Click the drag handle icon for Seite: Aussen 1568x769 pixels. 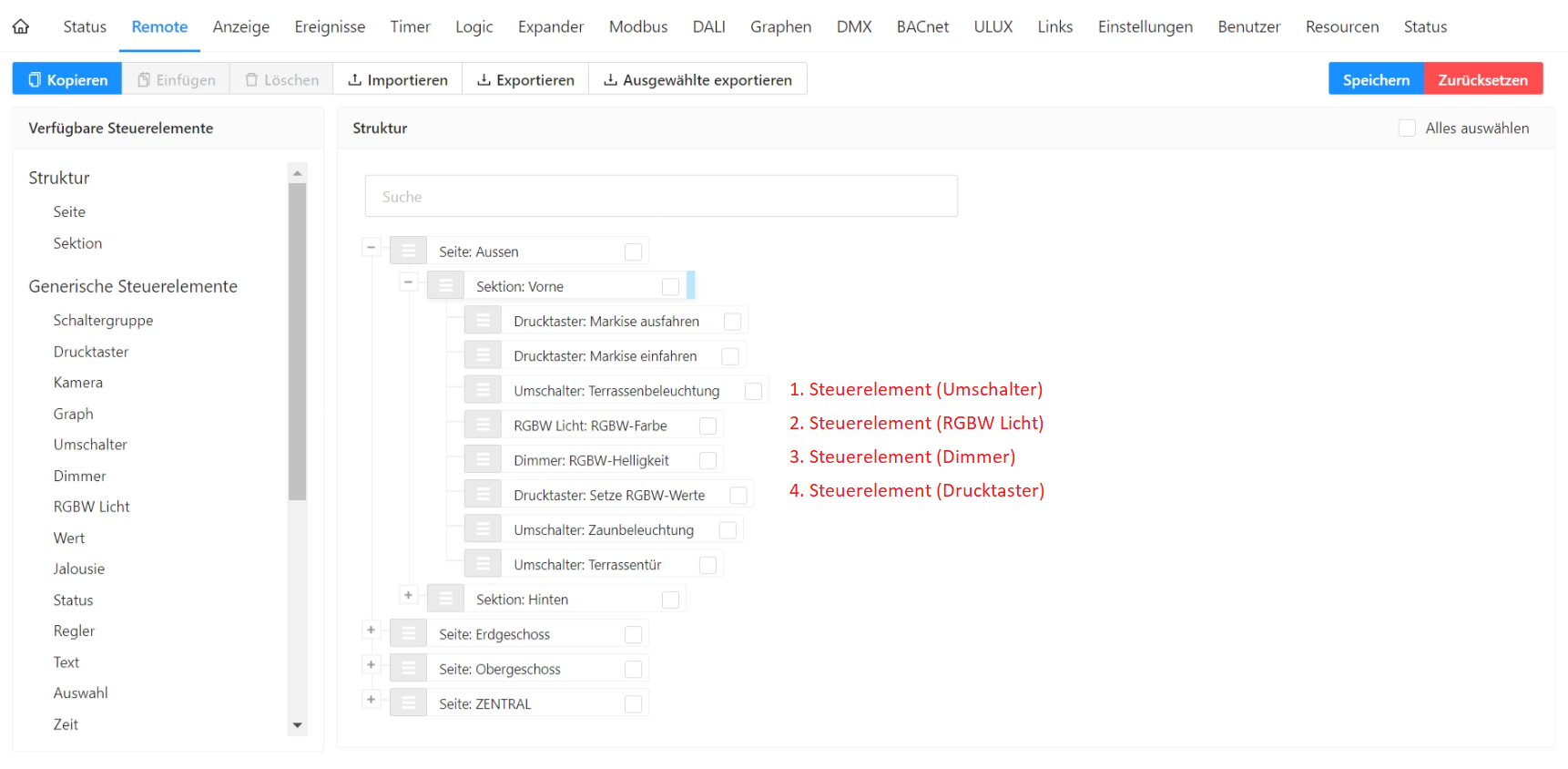tap(409, 251)
